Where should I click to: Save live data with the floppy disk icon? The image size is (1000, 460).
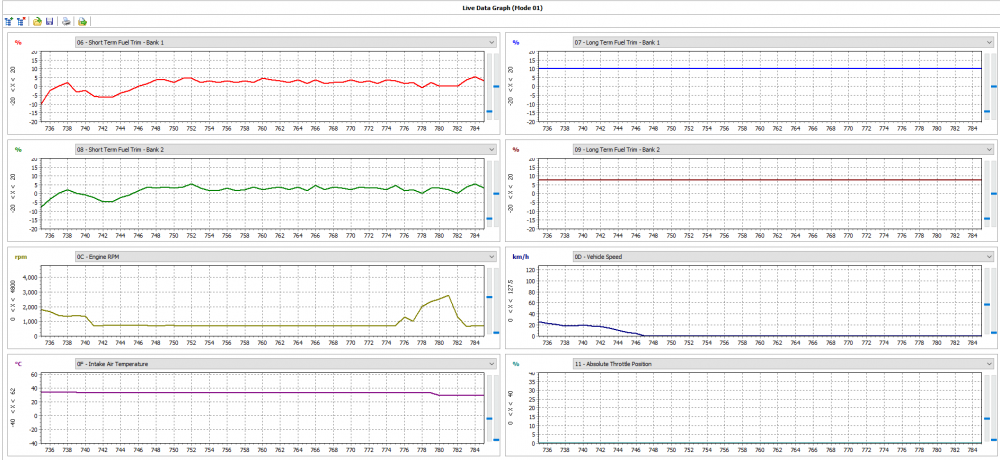49,21
